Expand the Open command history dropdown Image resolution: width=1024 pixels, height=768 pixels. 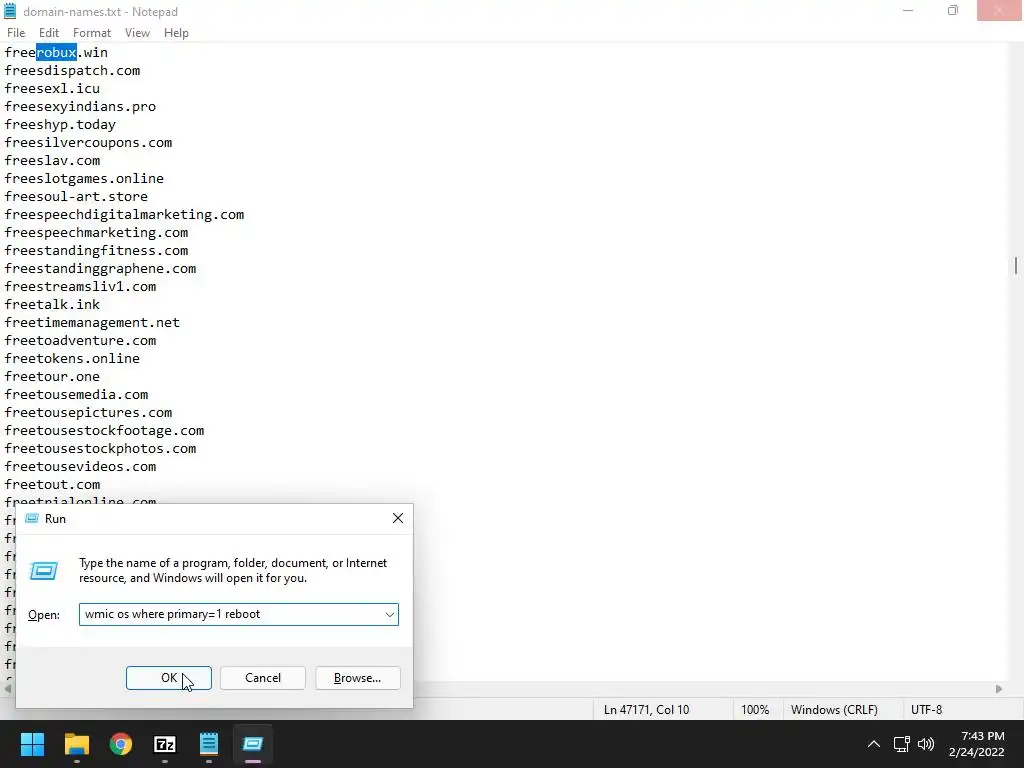tap(389, 615)
